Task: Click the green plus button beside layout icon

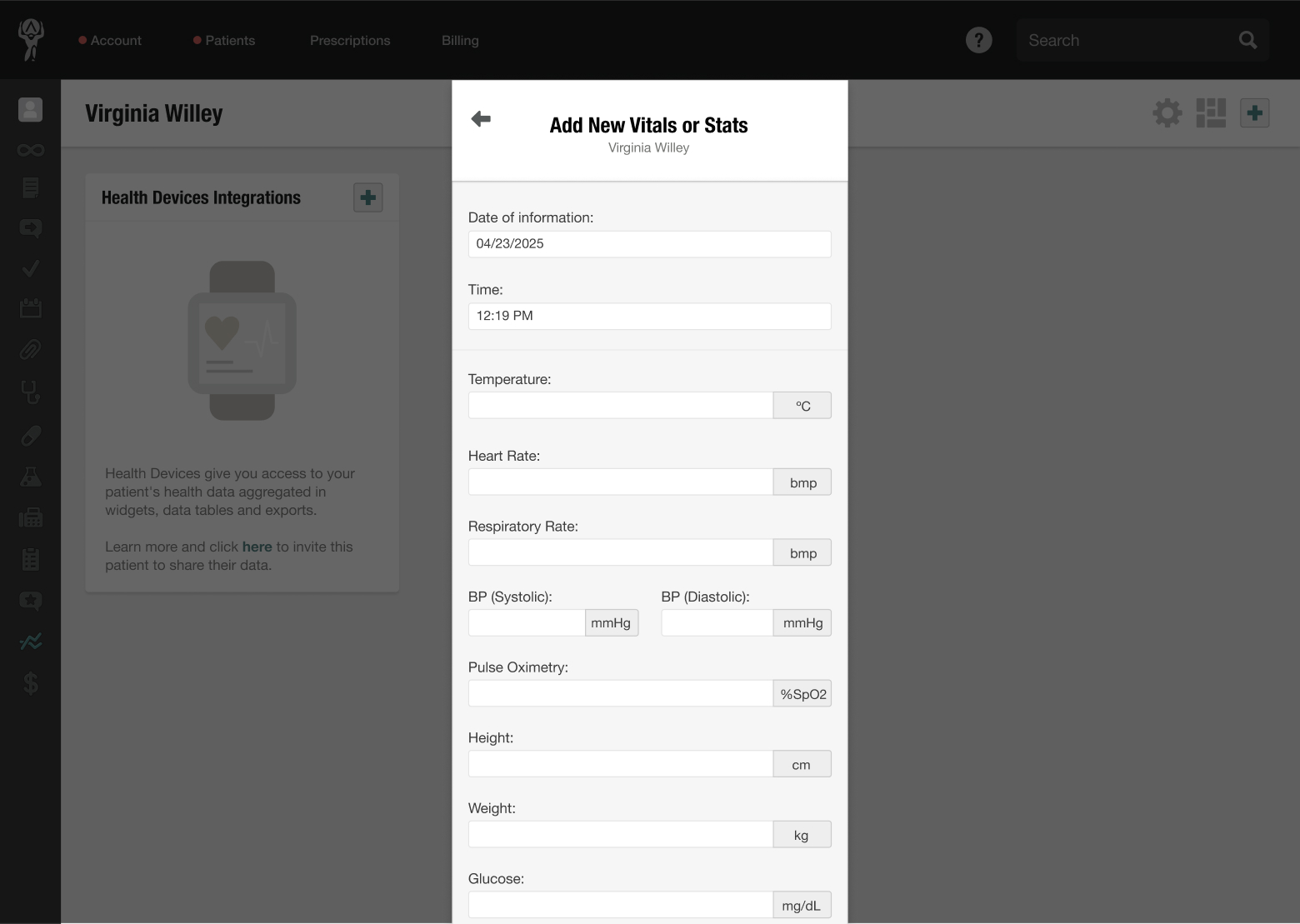Action: coord(1254,112)
